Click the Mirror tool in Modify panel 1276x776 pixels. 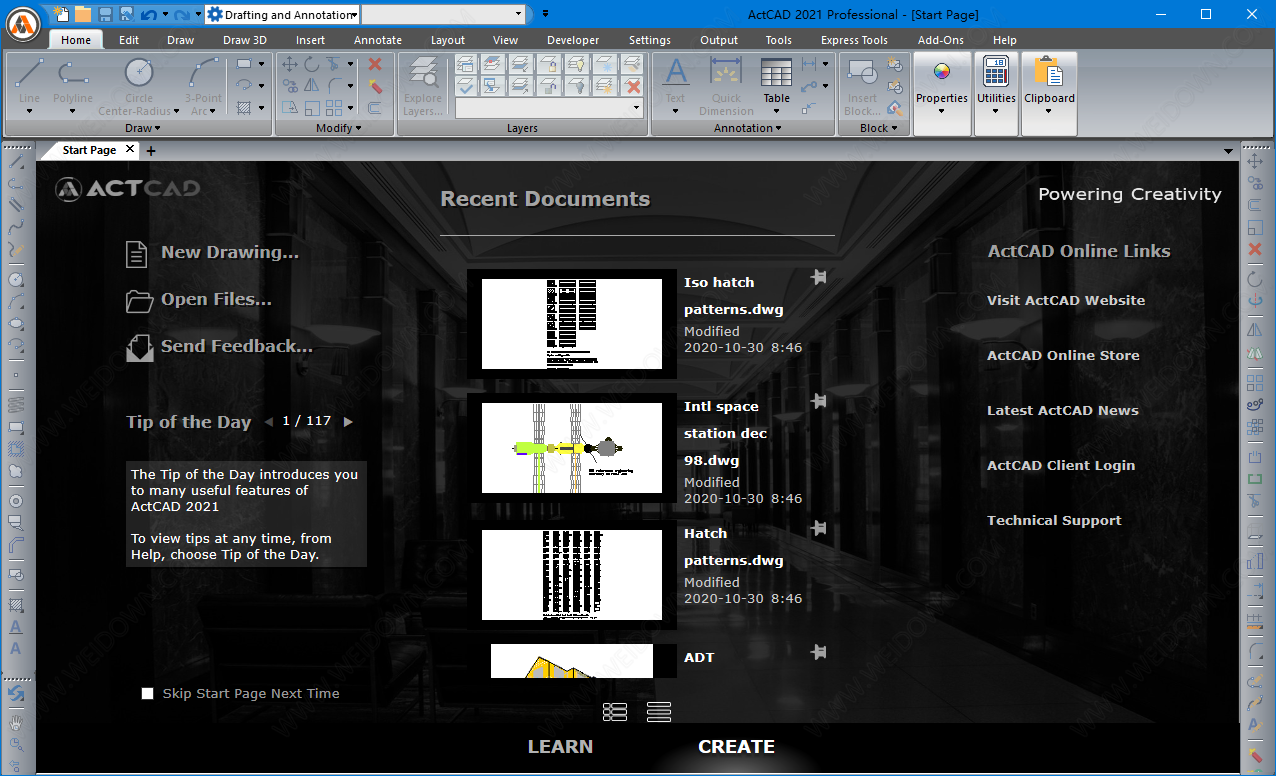pyautogui.click(x=311, y=86)
